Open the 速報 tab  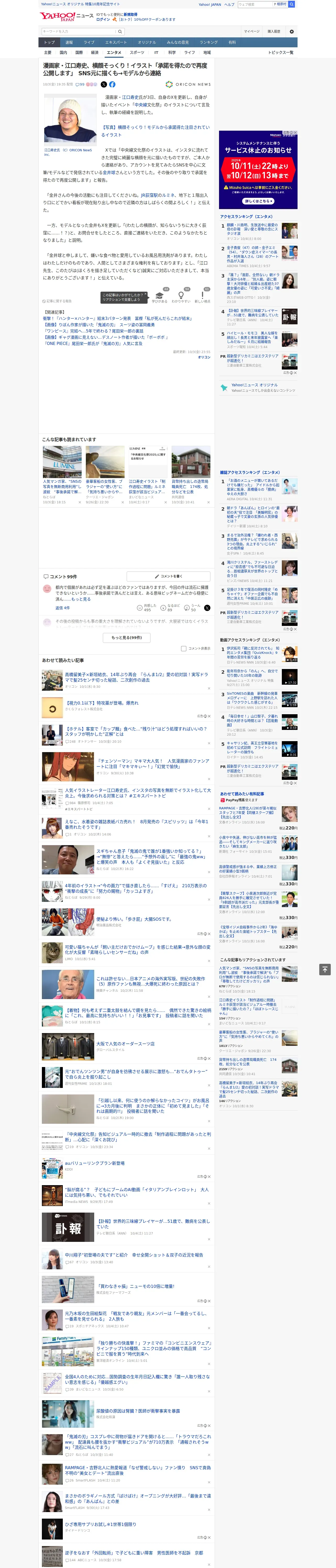pyautogui.click(x=69, y=43)
